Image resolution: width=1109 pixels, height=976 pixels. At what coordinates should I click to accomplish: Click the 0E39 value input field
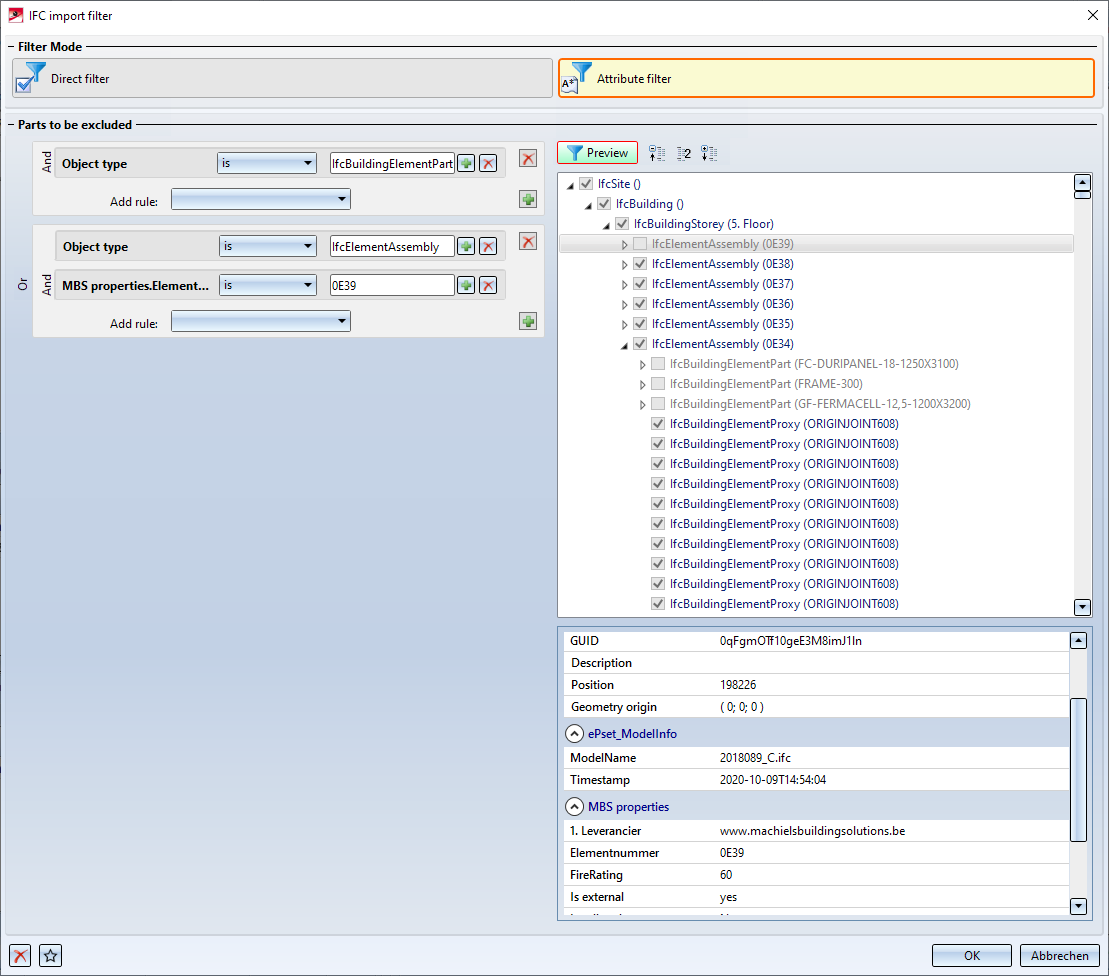392,285
